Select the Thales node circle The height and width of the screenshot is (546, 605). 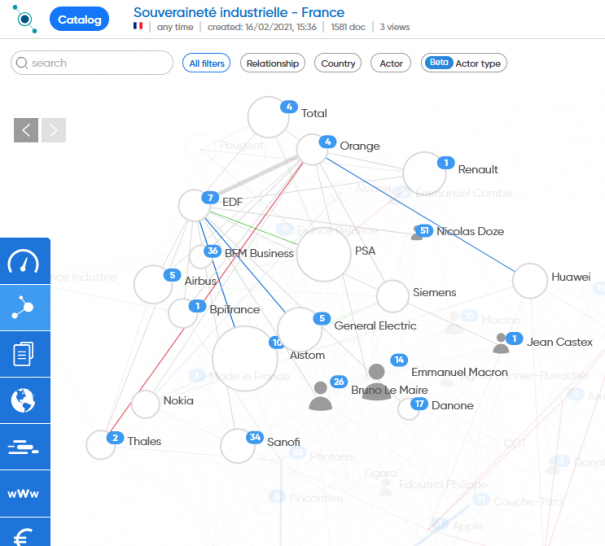(x=101, y=445)
